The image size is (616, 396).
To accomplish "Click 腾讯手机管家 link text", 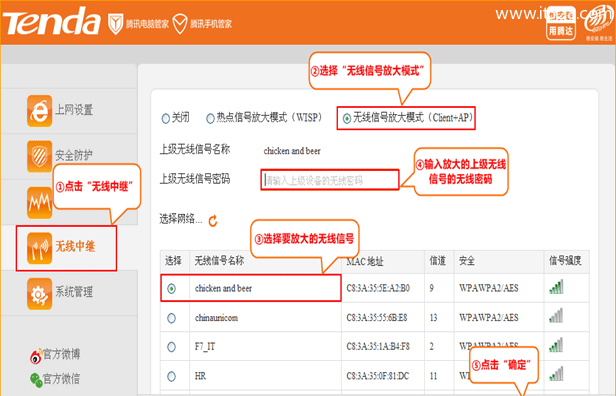I will point(211,24).
